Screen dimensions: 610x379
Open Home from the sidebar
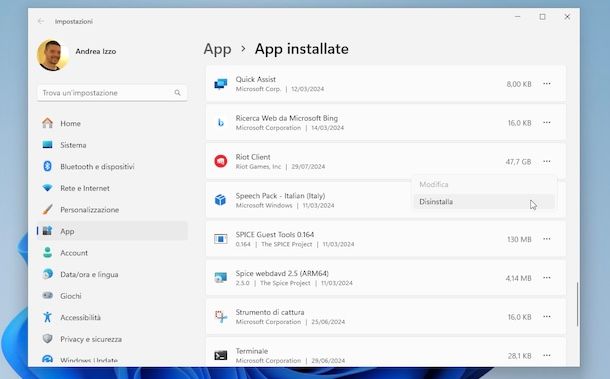coord(112,123)
